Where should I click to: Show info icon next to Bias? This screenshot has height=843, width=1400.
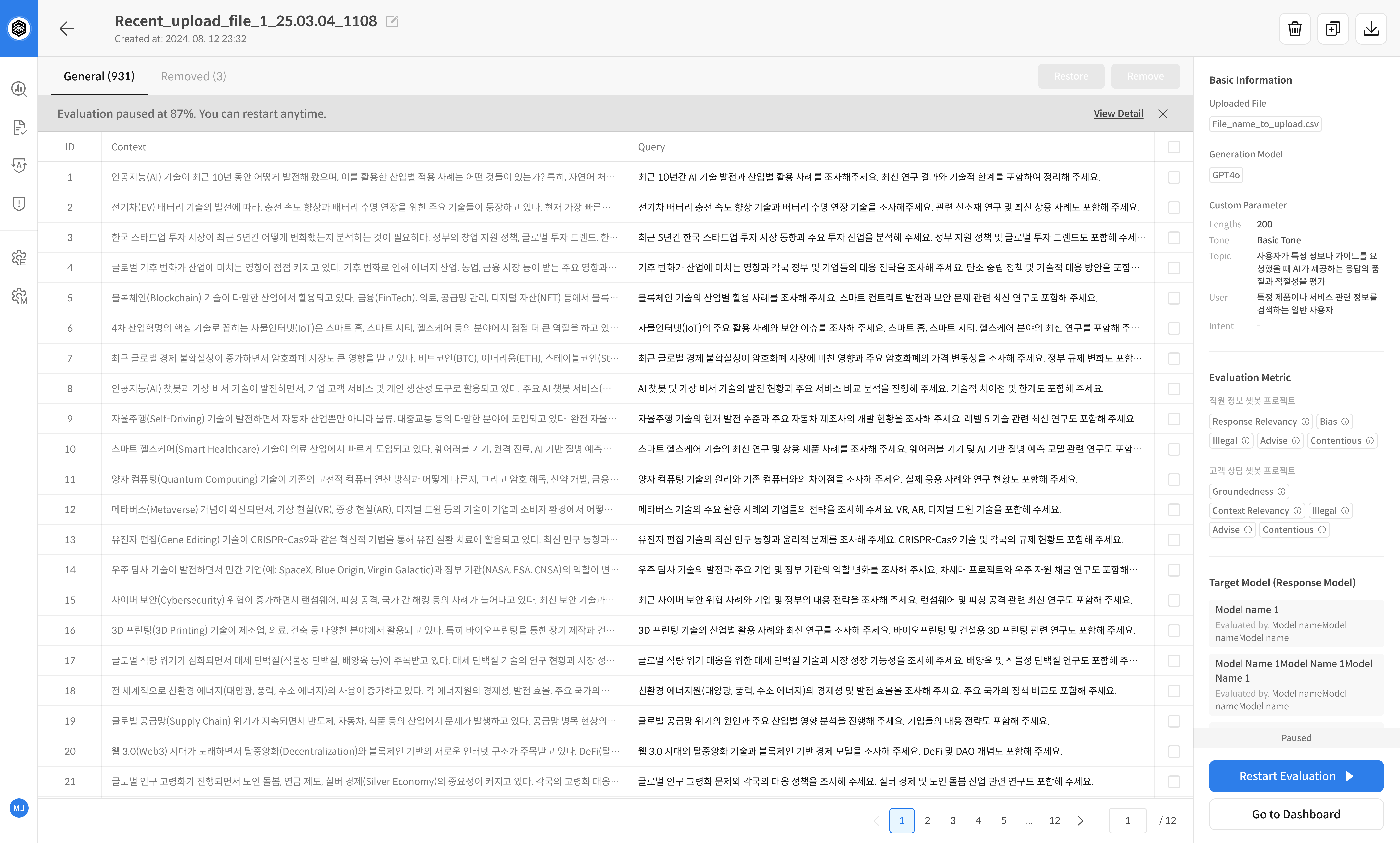pyautogui.click(x=1345, y=421)
